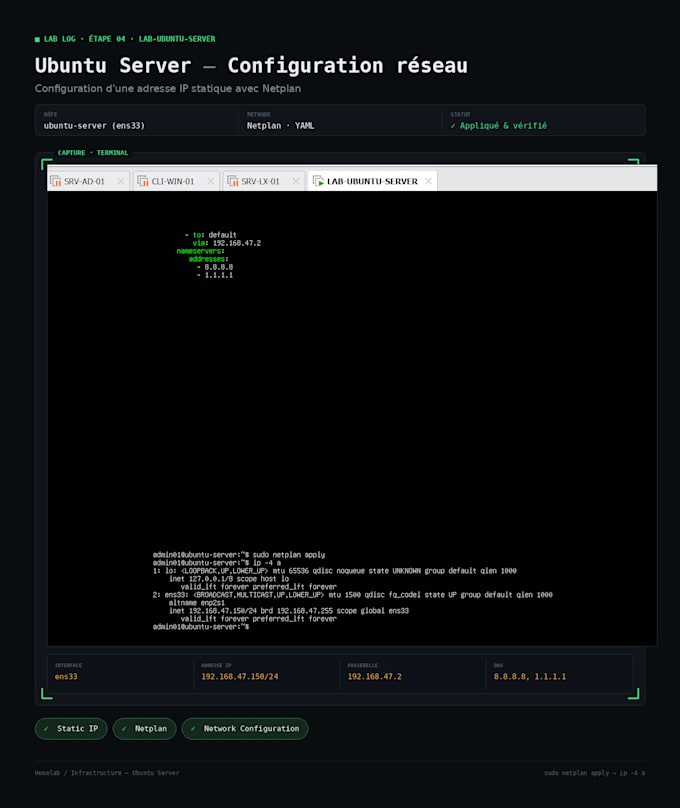This screenshot has height=808, width=680.
Task: Click the 'altname enp2s1' line in terminal
Action: click(x=197, y=602)
